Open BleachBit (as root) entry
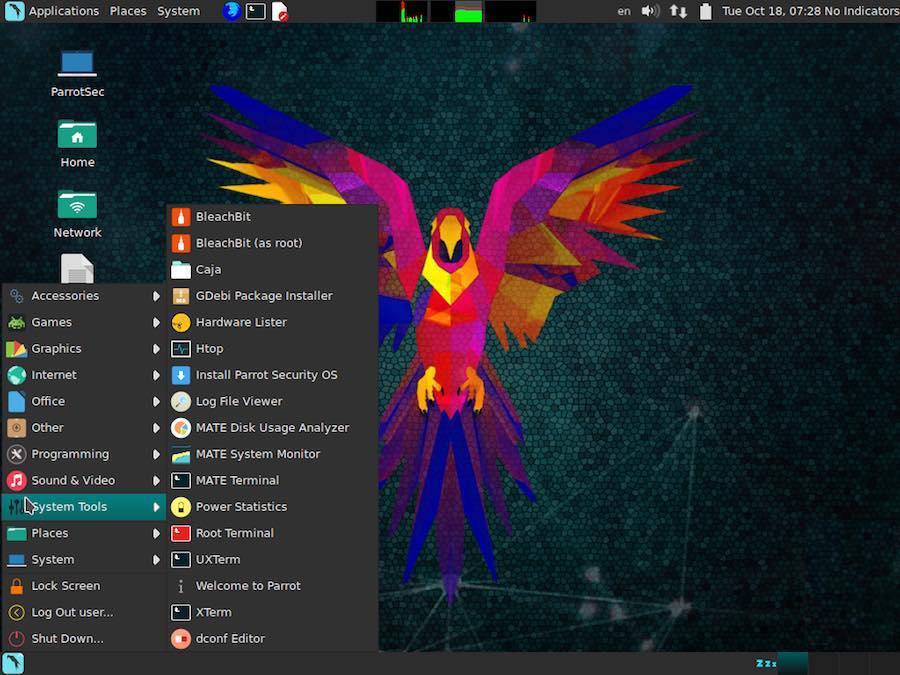 pyautogui.click(x=273, y=243)
